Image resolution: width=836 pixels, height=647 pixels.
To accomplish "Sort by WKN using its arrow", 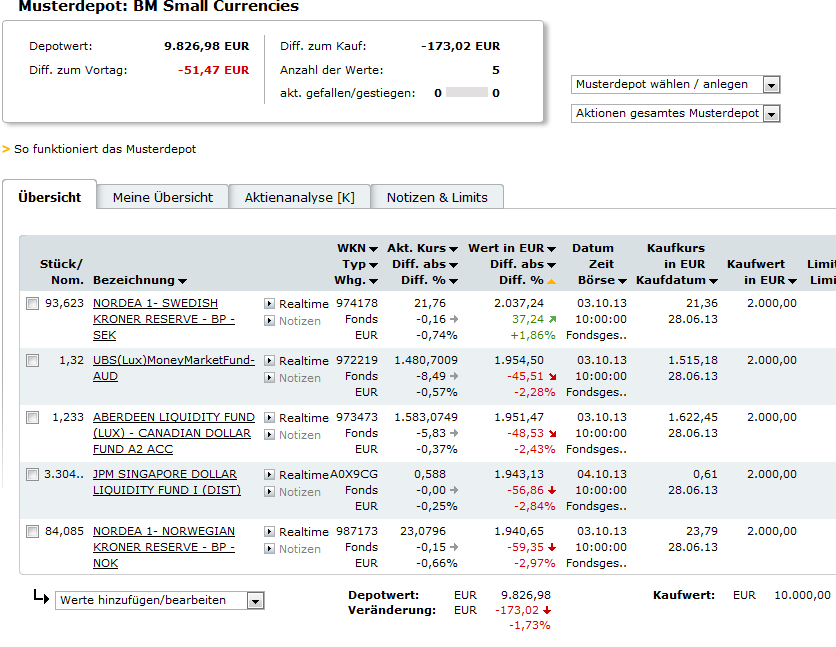I will [x=373, y=249].
